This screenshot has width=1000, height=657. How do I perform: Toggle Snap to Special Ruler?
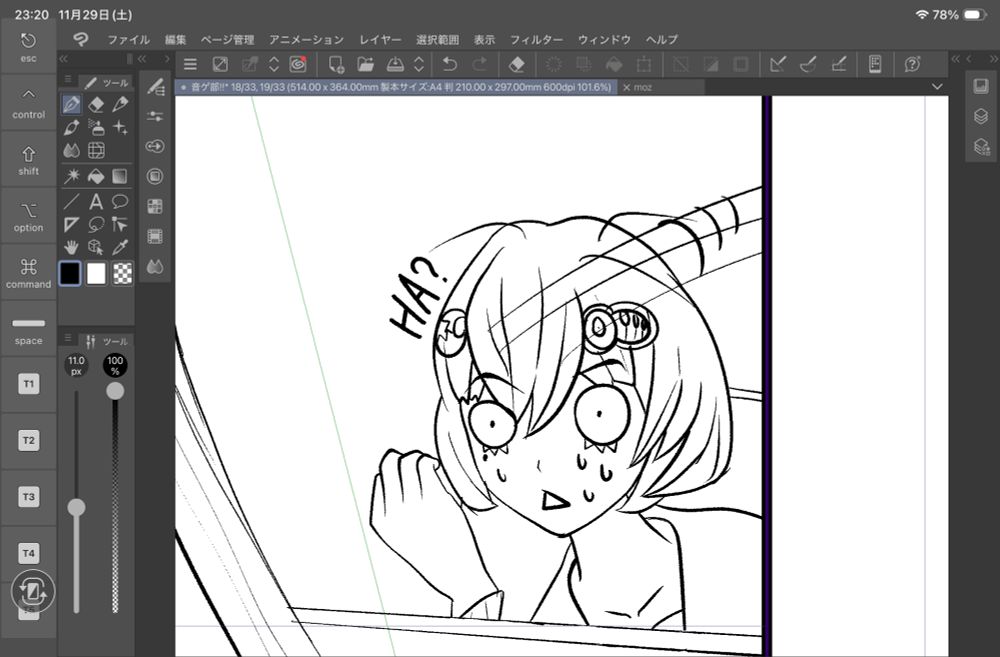click(808, 64)
